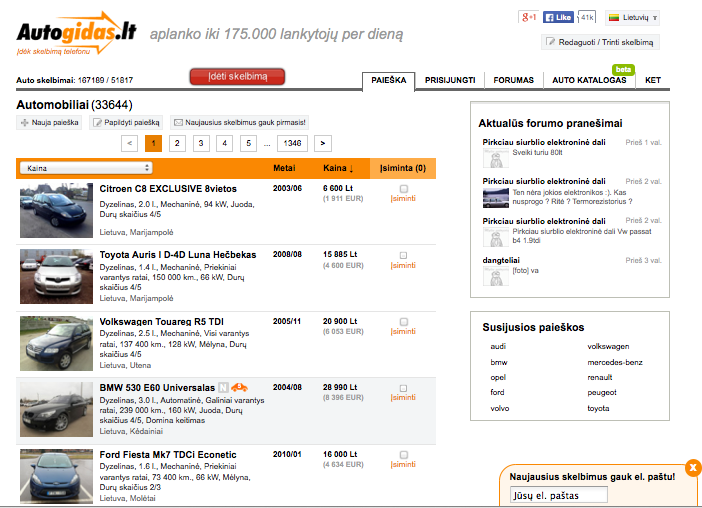Search related term opel

click(498, 377)
